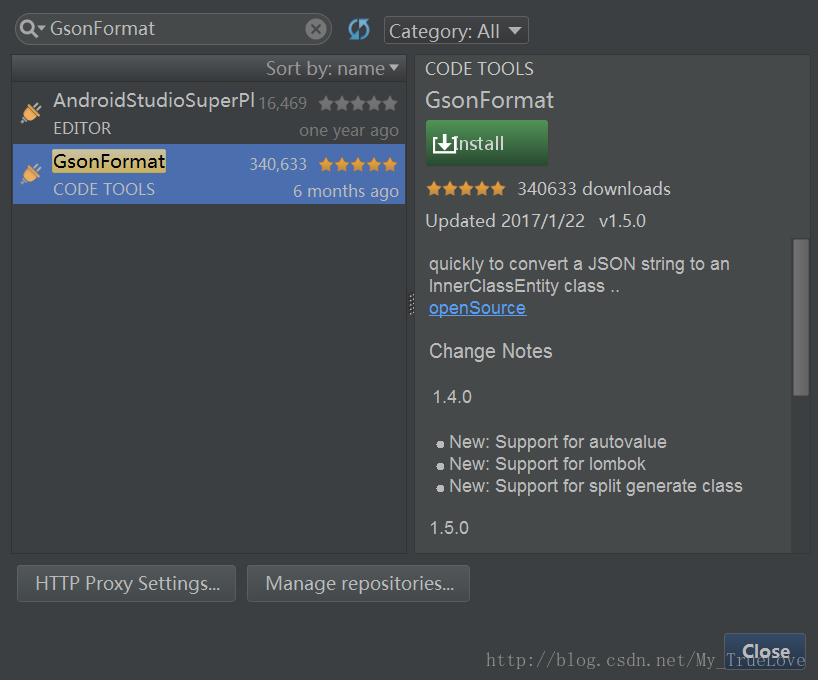Click the splitter handle between panels
Screen dimensions: 818x680
412,304
